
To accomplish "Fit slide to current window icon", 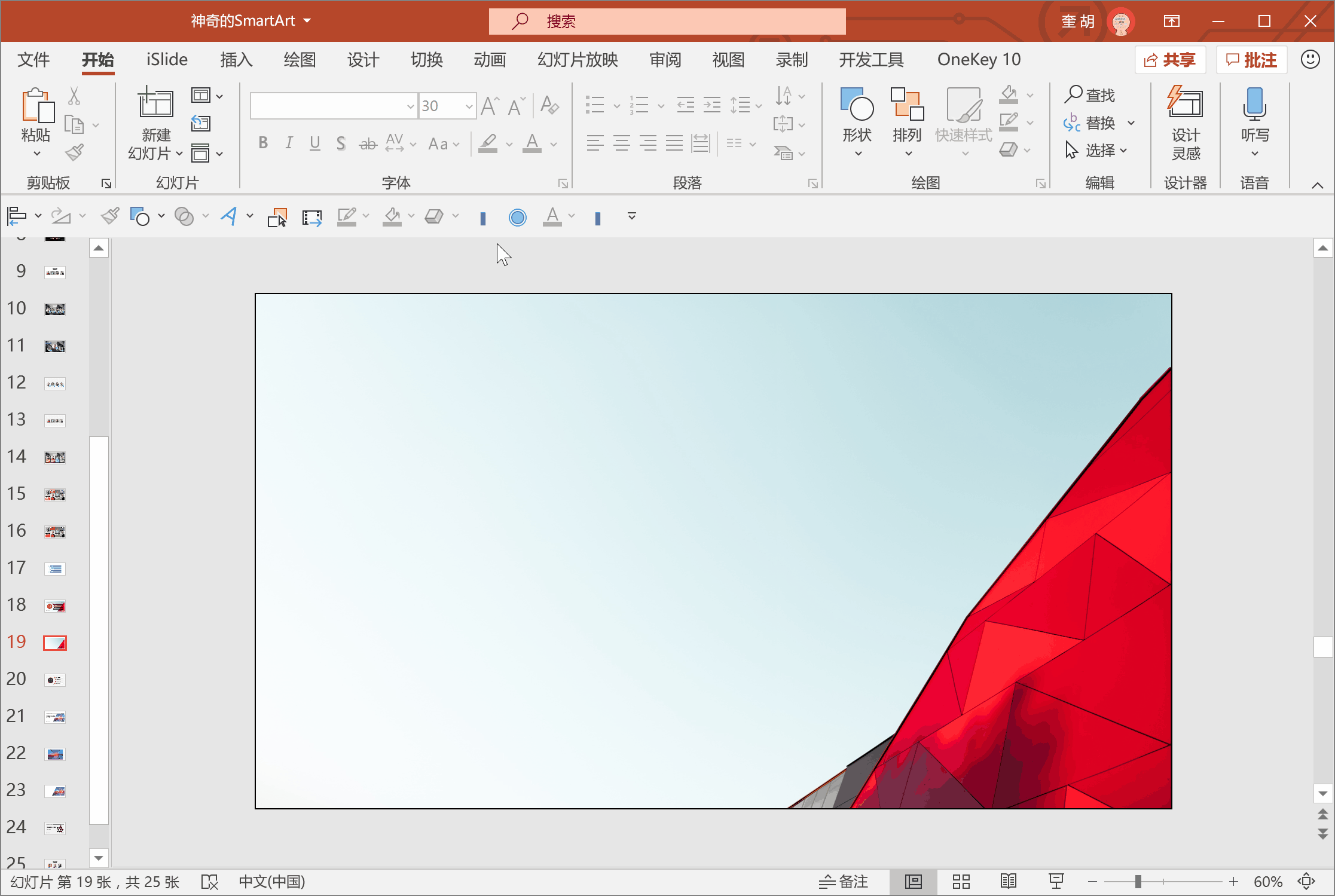I will click(x=1307, y=882).
